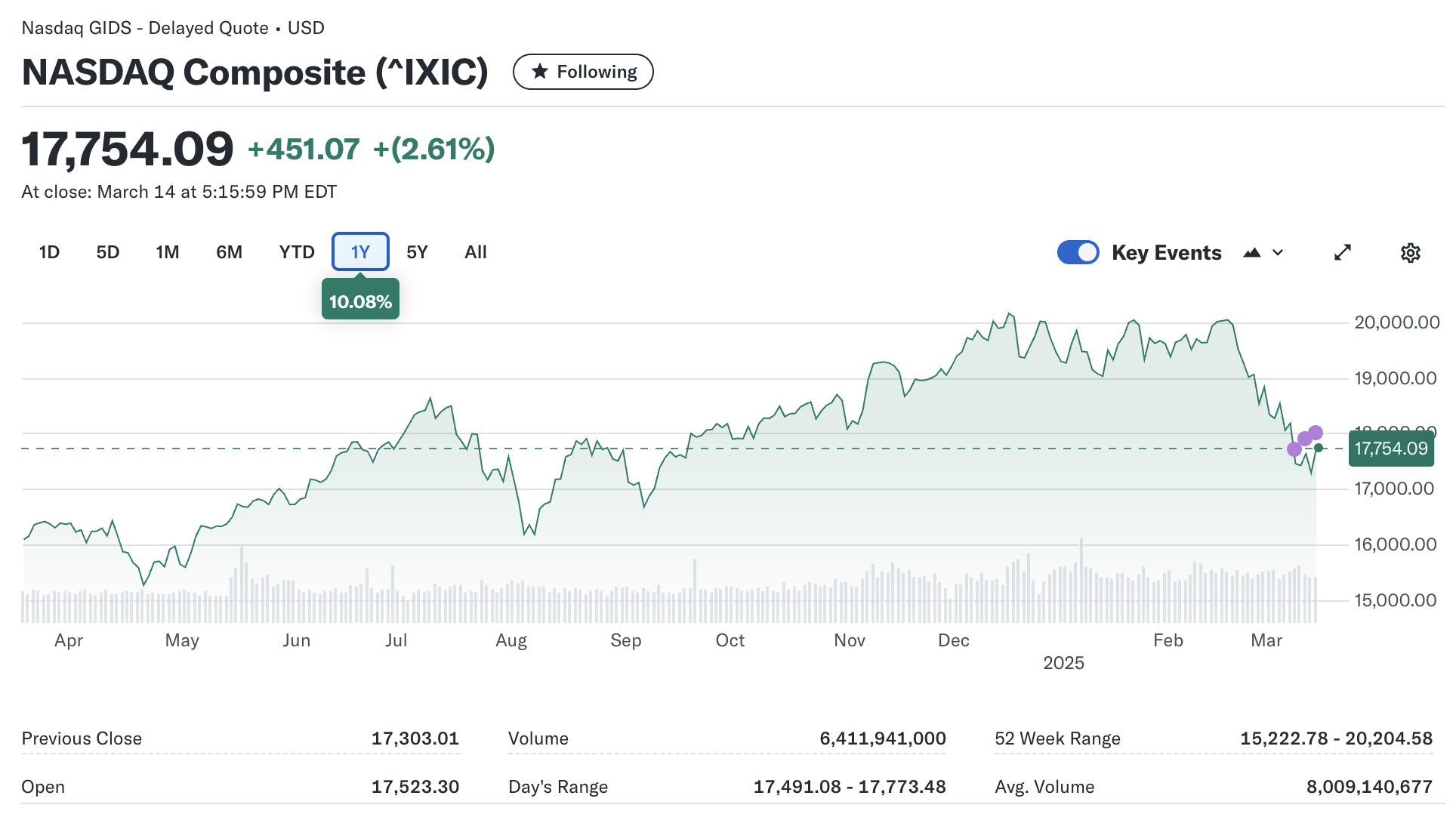Click the Mar month label
Image resolution: width=1456 pixels, height=814 pixels.
point(1266,640)
